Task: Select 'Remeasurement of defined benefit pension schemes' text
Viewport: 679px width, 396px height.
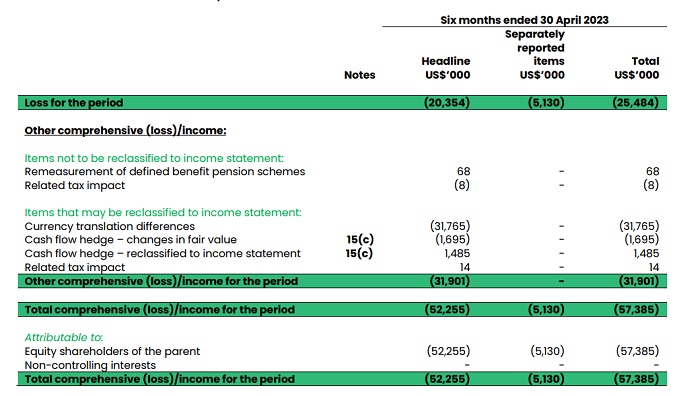Action: 165,172
